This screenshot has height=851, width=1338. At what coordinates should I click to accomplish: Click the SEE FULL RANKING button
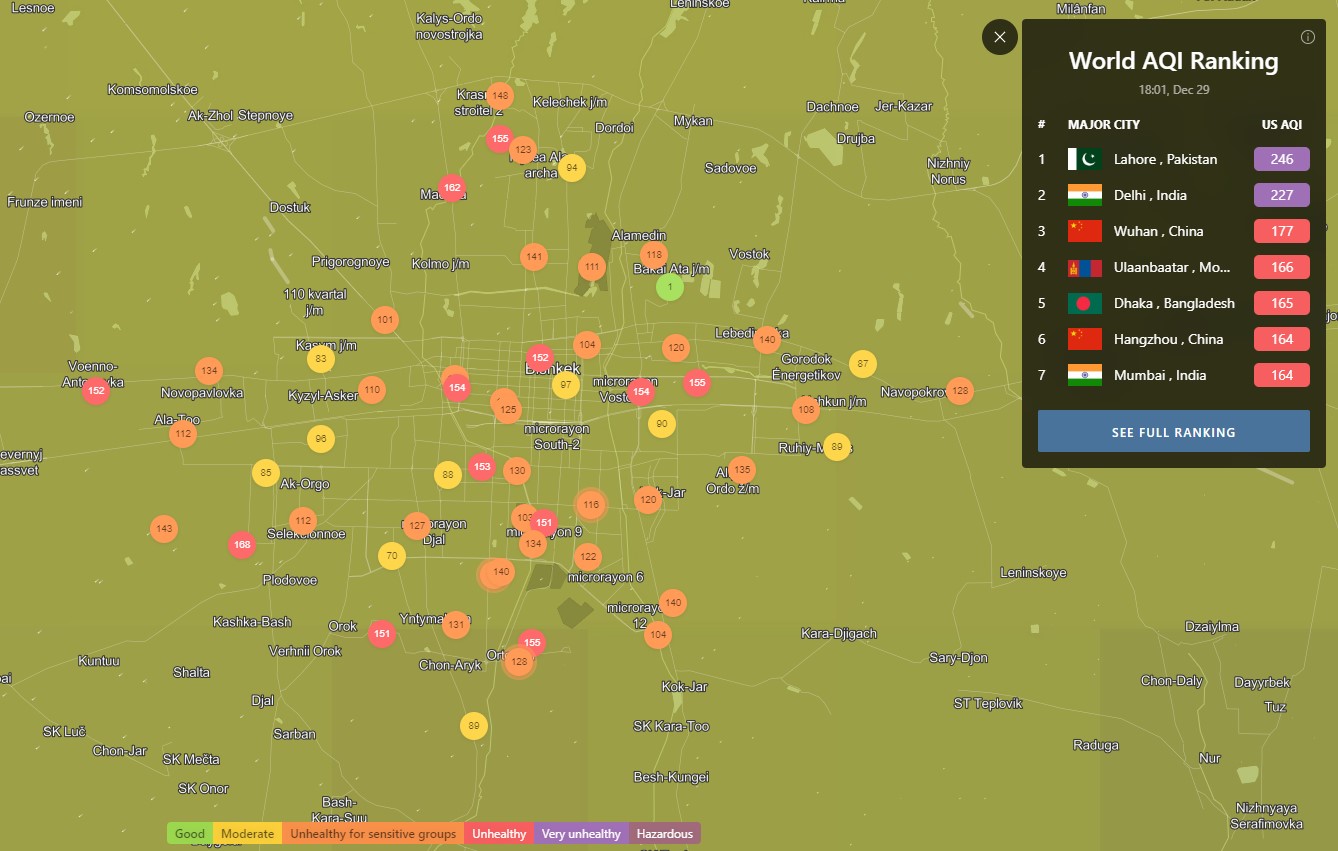coord(1173,432)
